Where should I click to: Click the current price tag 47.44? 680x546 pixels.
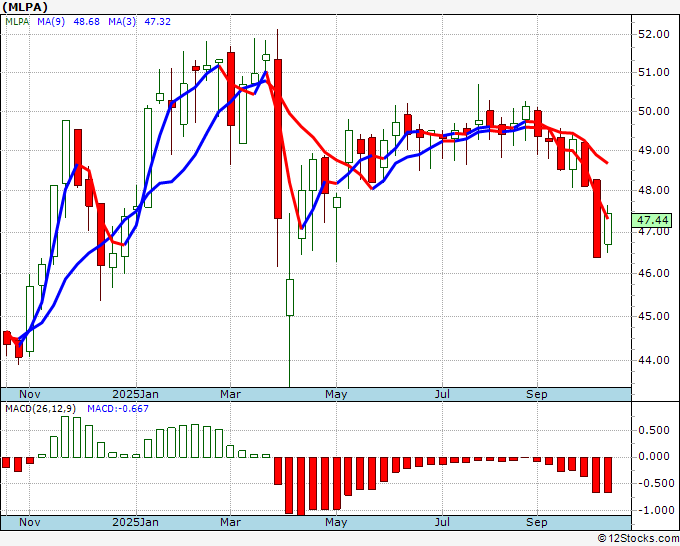(x=652, y=220)
